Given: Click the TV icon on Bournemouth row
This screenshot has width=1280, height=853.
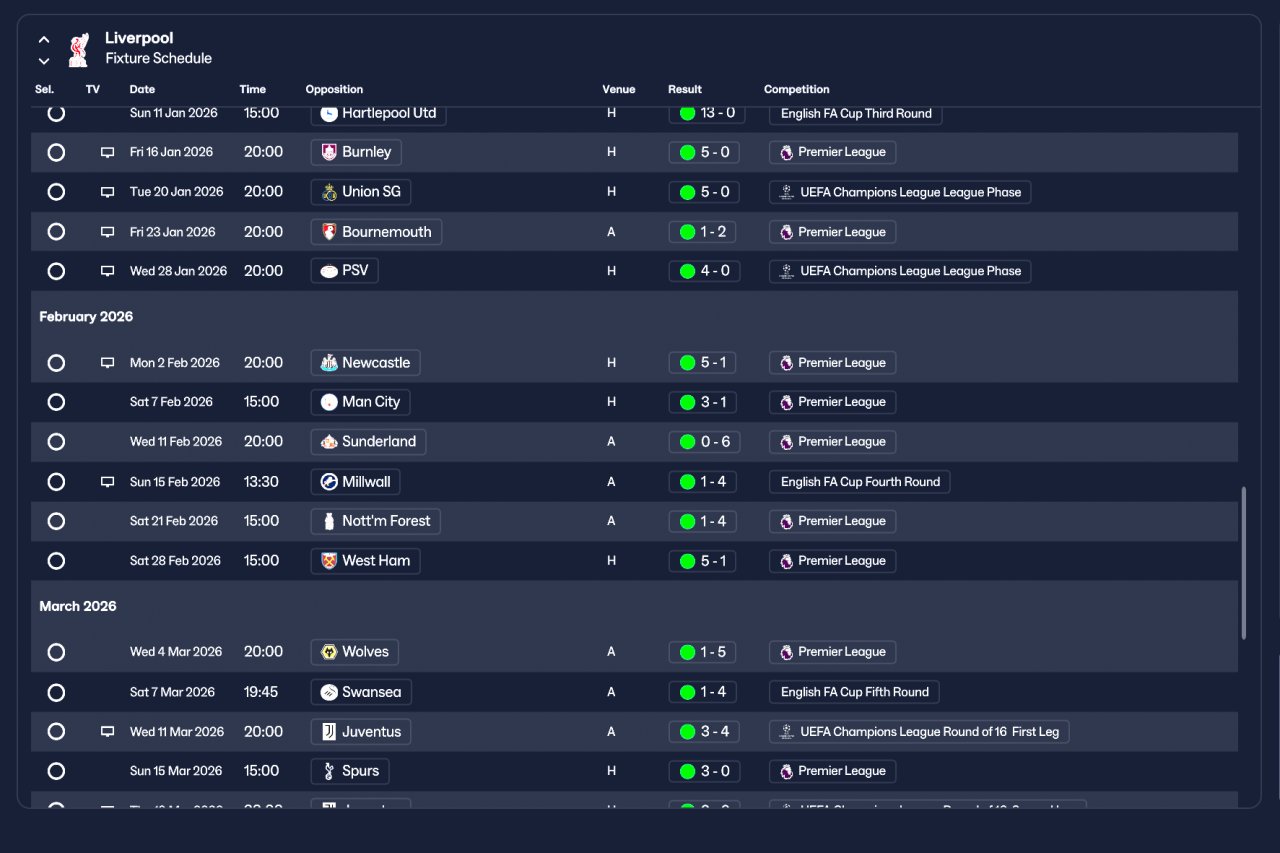Looking at the screenshot, I should point(107,232).
